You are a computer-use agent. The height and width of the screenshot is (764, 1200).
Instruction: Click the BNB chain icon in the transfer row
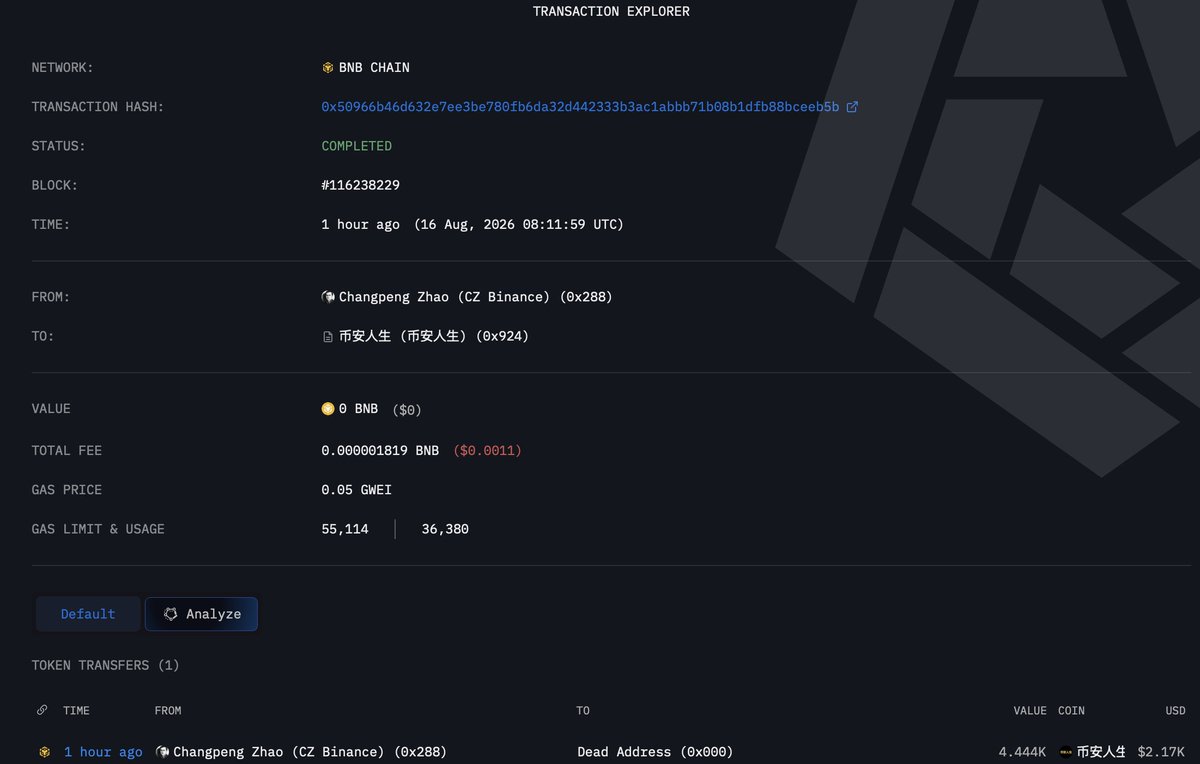coord(44,752)
